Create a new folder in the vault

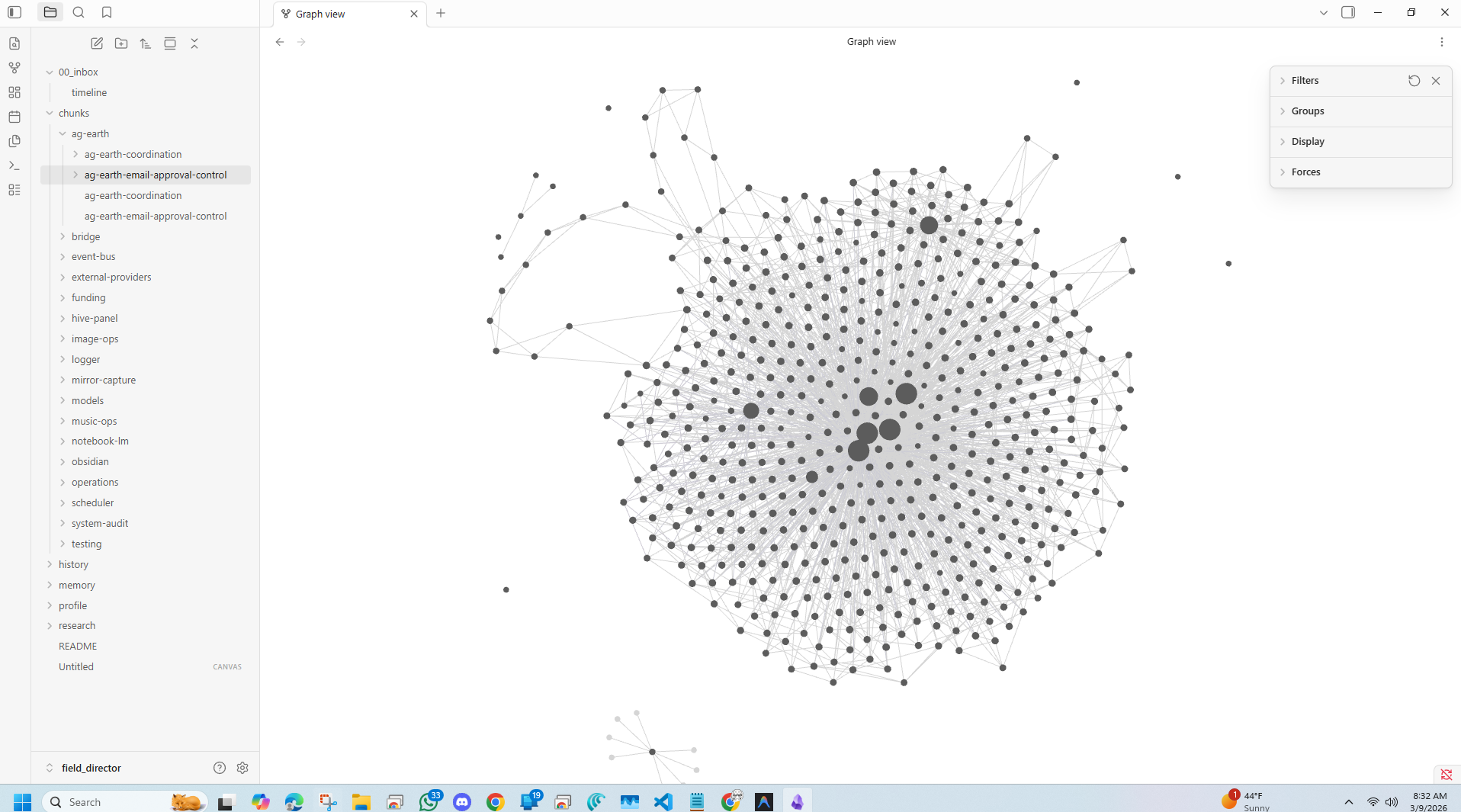pyautogui.click(x=120, y=43)
